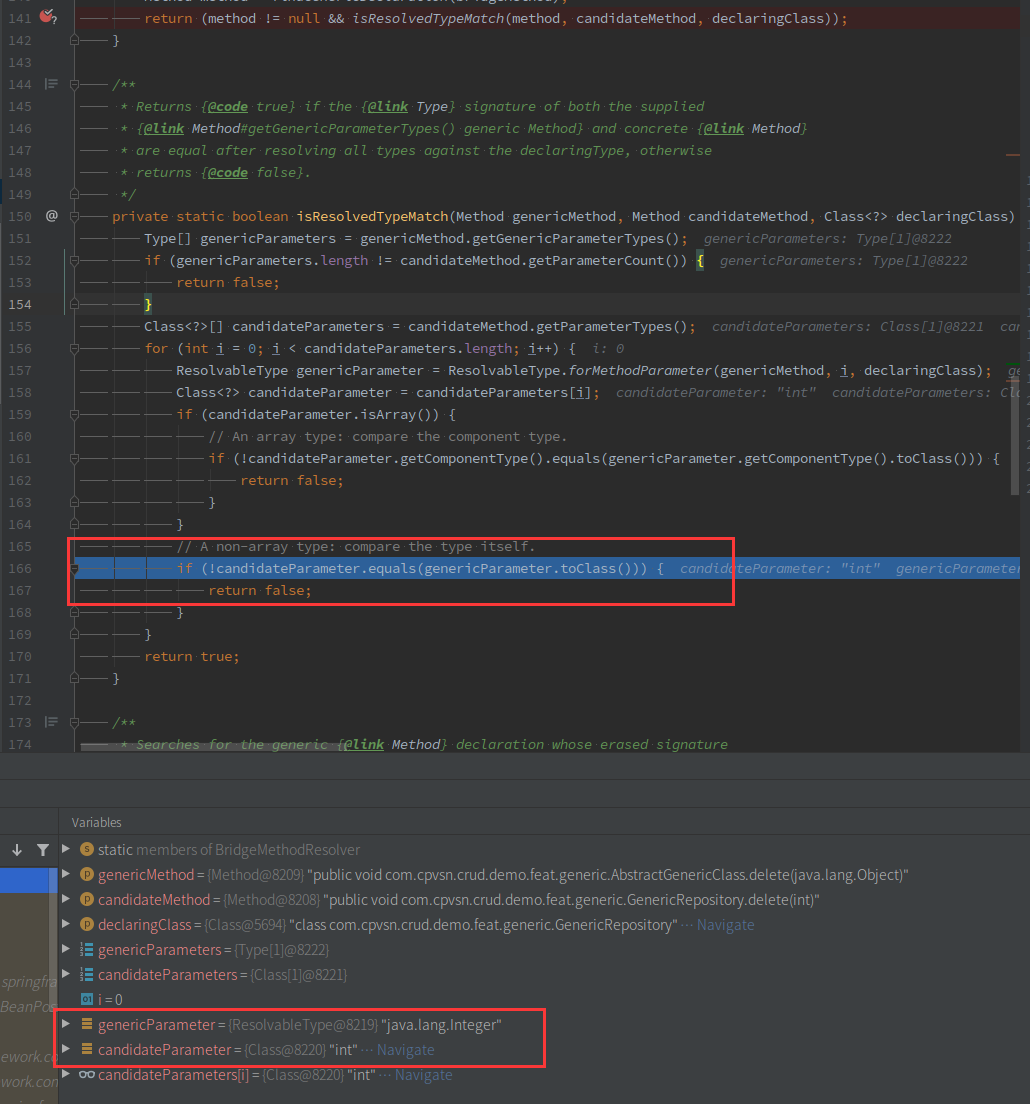Click line number 166 in the gutter
This screenshot has width=1030, height=1104.
(20, 568)
